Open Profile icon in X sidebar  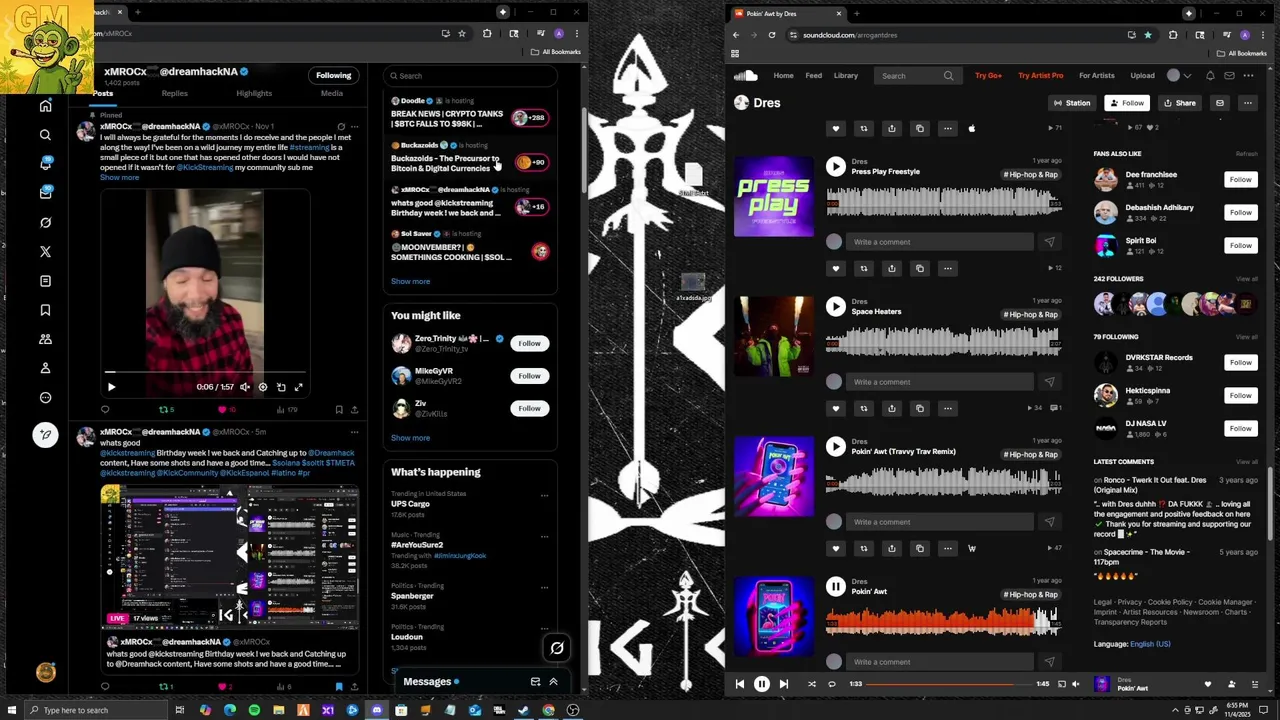point(45,369)
